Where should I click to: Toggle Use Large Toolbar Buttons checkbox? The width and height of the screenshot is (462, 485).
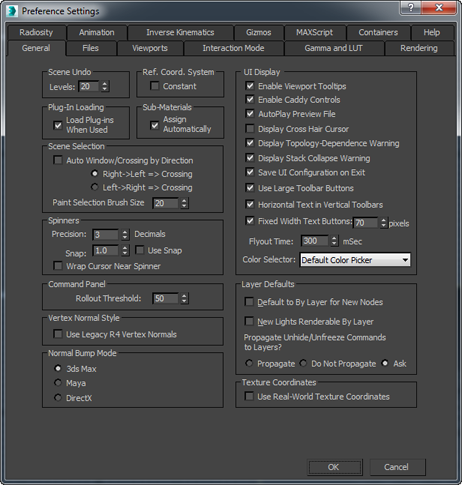pos(250,188)
